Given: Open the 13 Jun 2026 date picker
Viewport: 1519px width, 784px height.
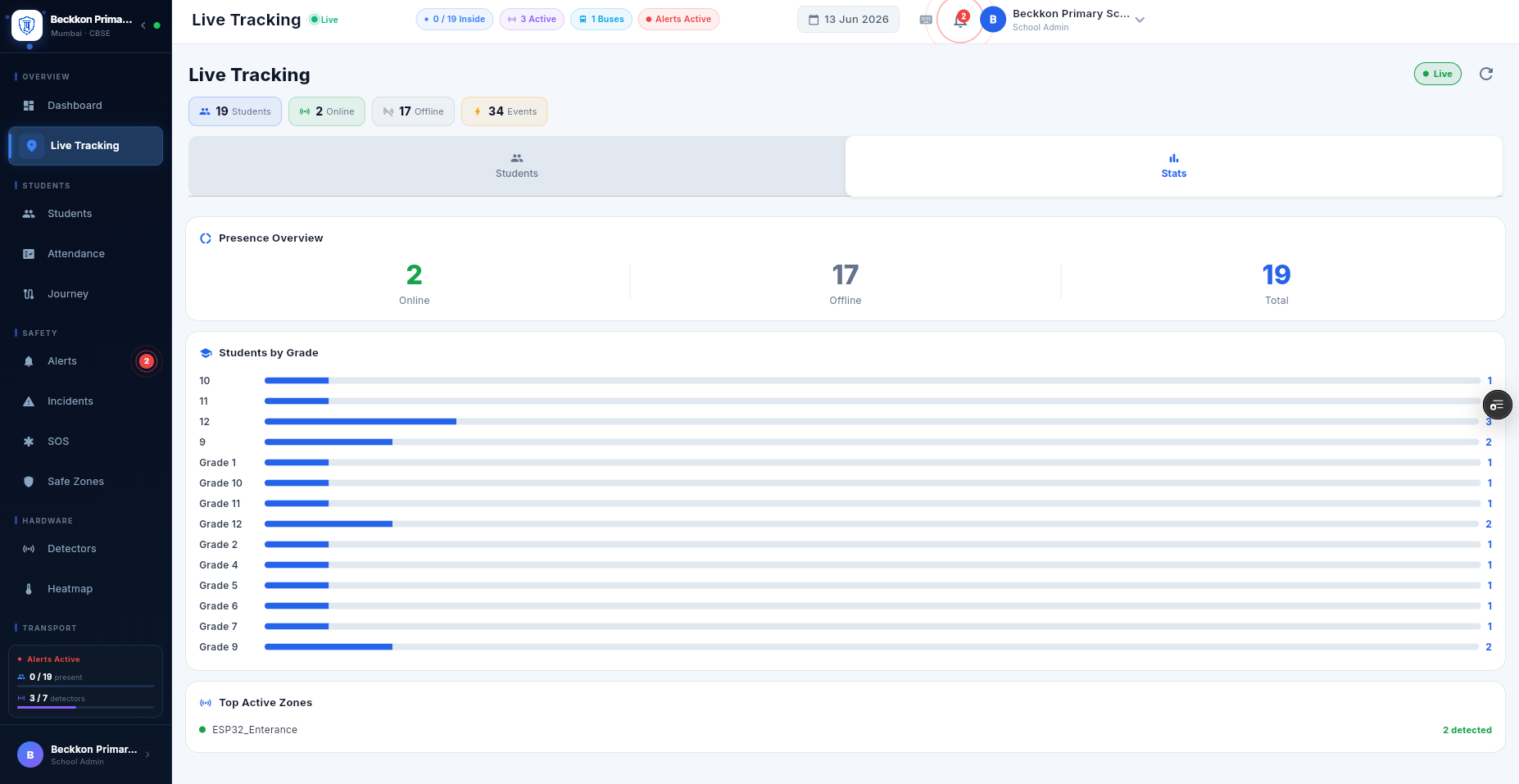Looking at the screenshot, I should pos(848,20).
